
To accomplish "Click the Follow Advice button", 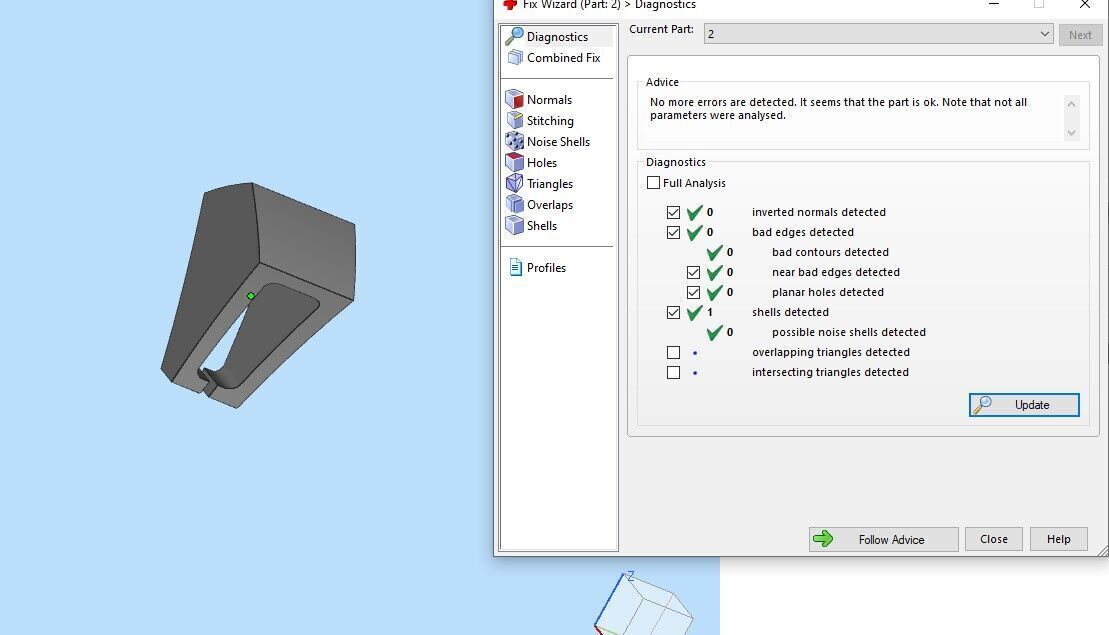I will (883, 539).
